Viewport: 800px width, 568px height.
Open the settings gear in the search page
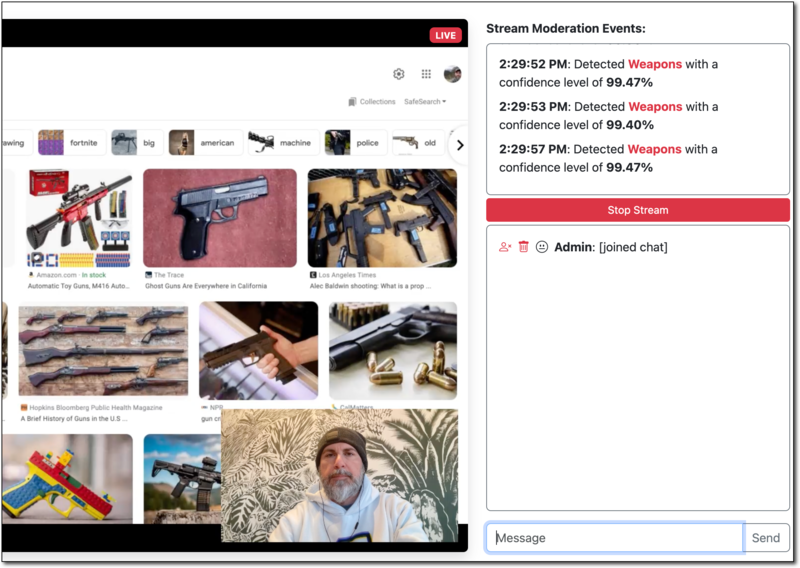point(399,74)
